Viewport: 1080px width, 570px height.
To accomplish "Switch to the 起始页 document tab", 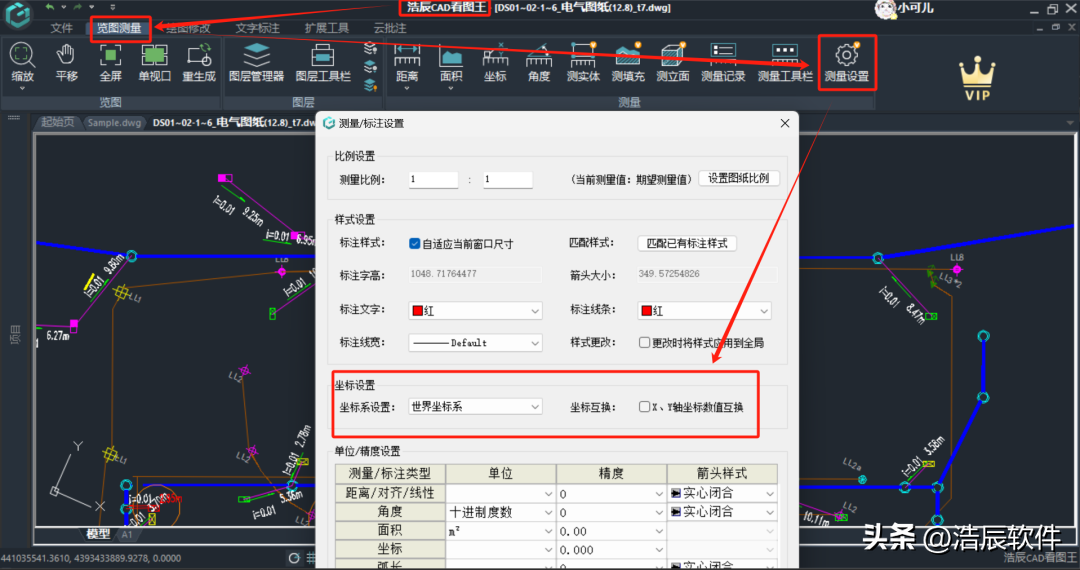I will [57, 123].
